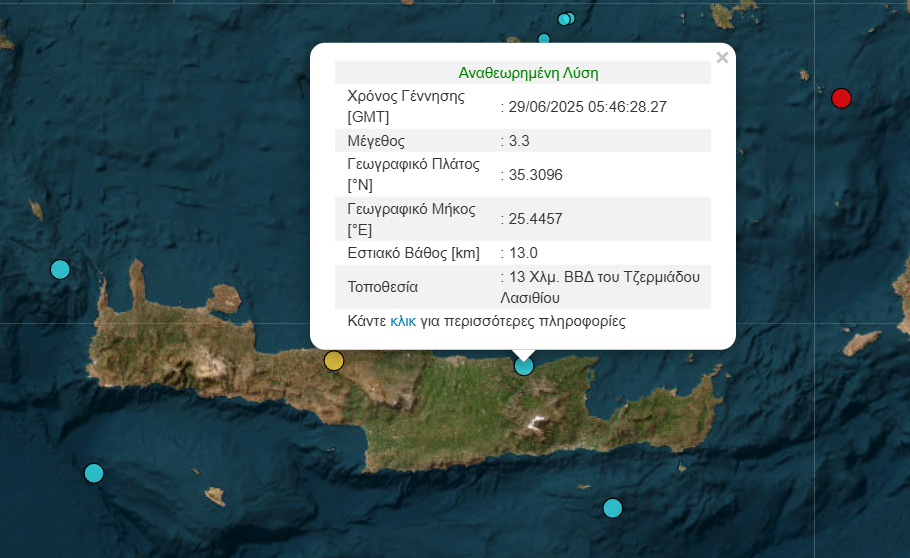Select the cyan marker south of eastern Crete
The height and width of the screenshot is (558, 910).
(612, 508)
